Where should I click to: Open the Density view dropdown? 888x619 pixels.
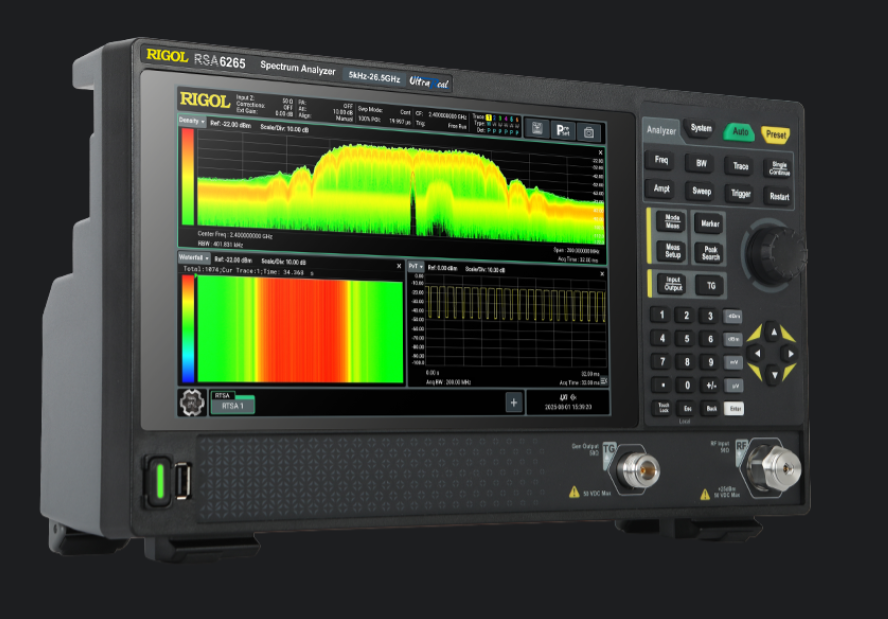point(190,121)
